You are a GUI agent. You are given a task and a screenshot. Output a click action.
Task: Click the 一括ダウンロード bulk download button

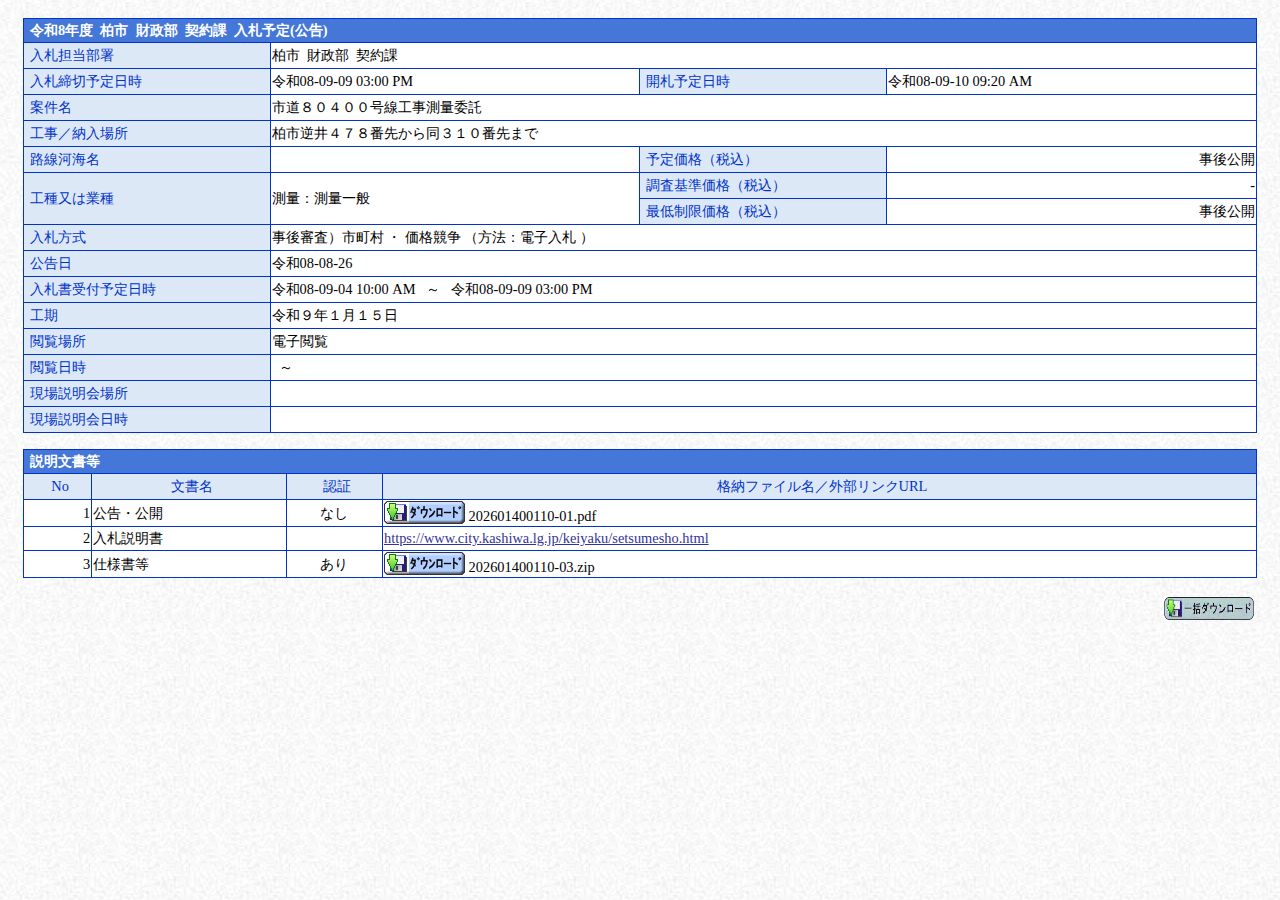click(x=1208, y=608)
